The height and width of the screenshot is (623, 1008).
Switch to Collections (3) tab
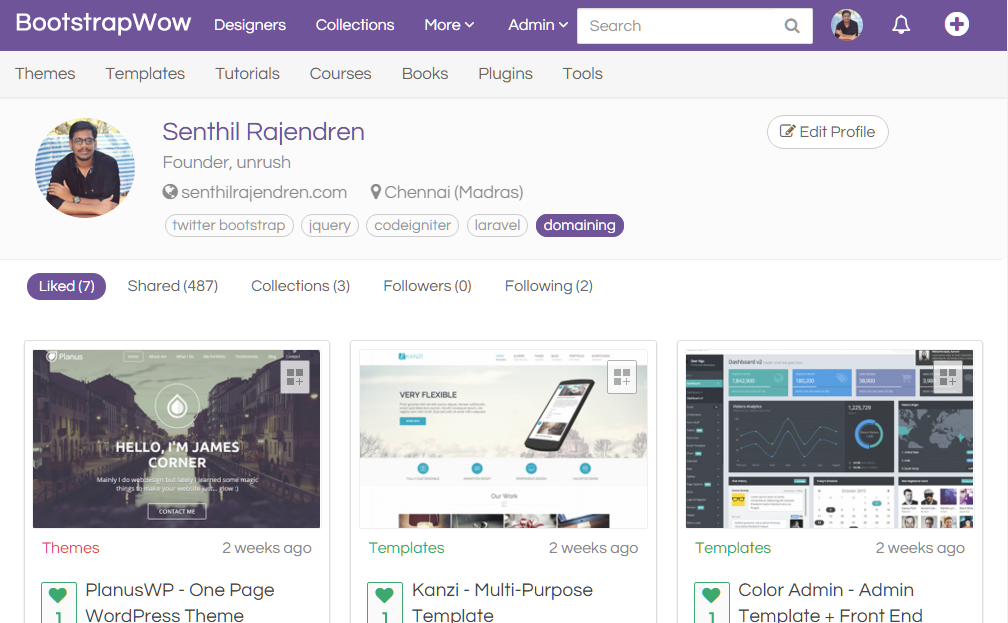[x=300, y=286]
